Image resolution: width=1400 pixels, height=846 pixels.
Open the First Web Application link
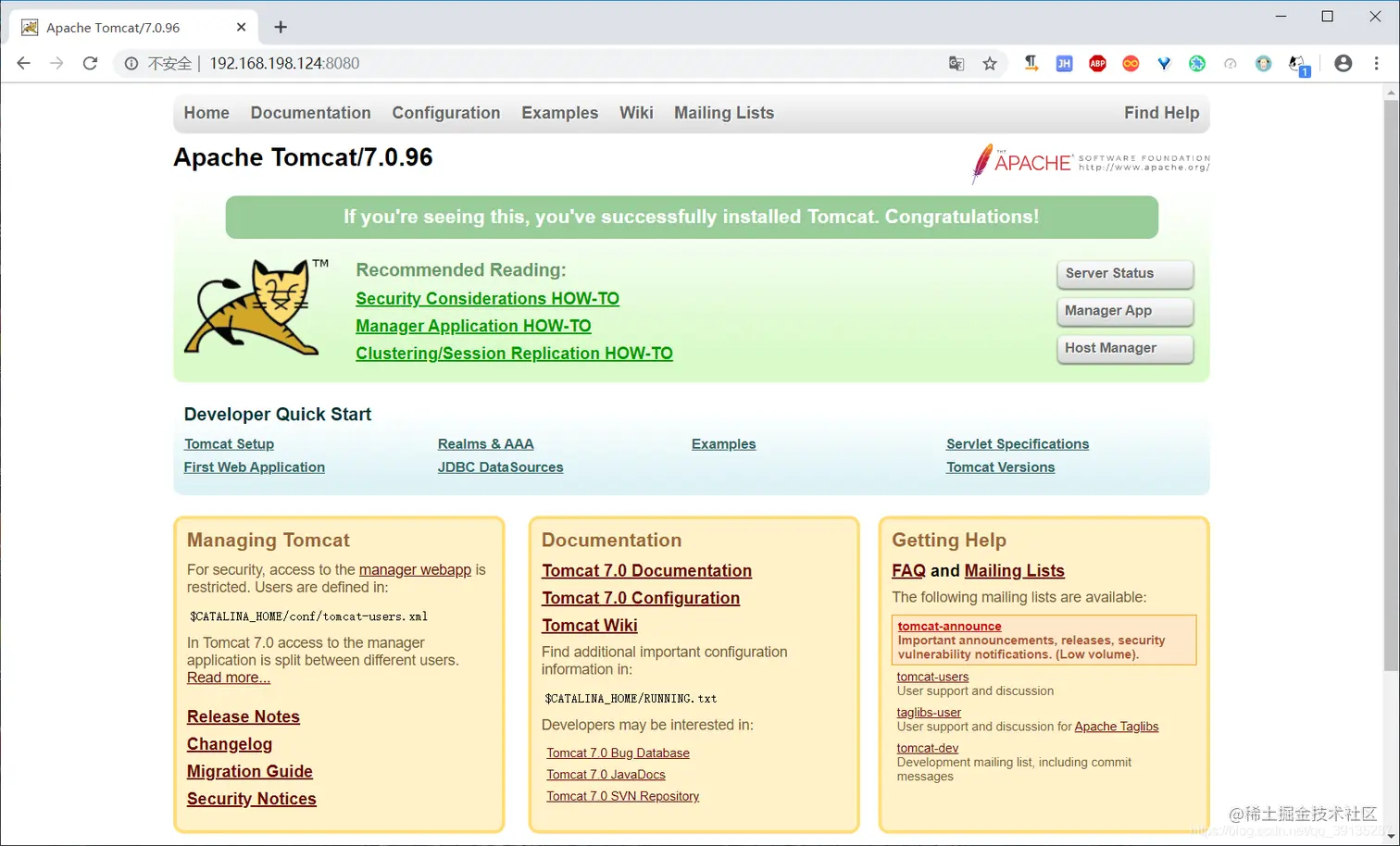point(254,467)
